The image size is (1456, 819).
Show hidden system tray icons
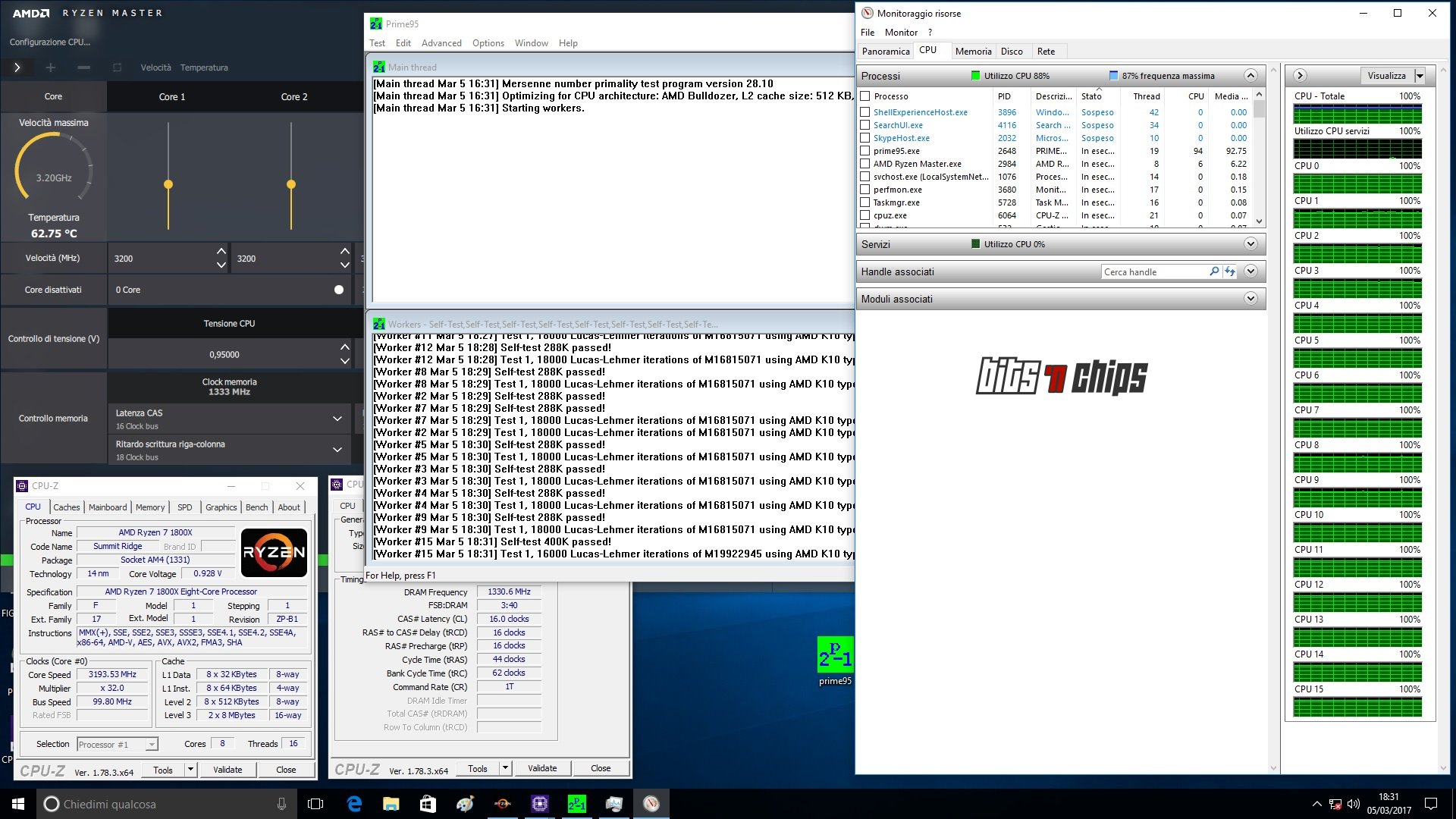1316,804
